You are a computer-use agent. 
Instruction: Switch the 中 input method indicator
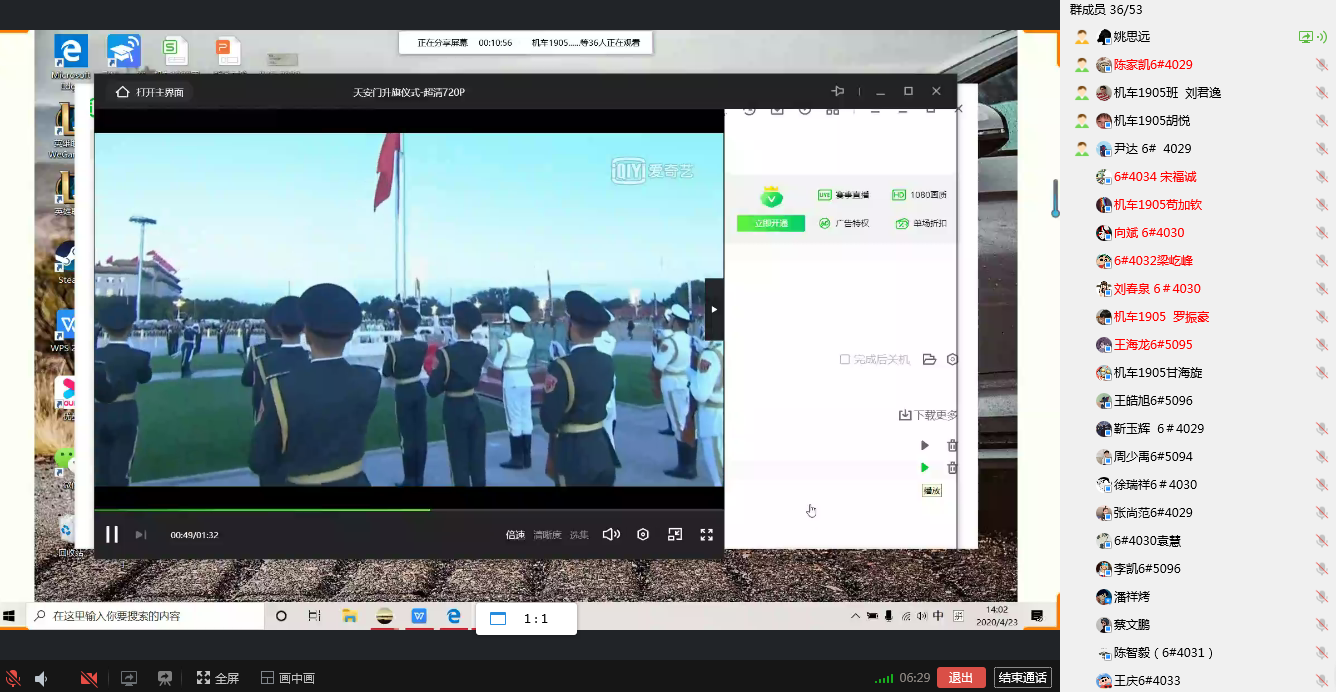[x=938, y=616]
